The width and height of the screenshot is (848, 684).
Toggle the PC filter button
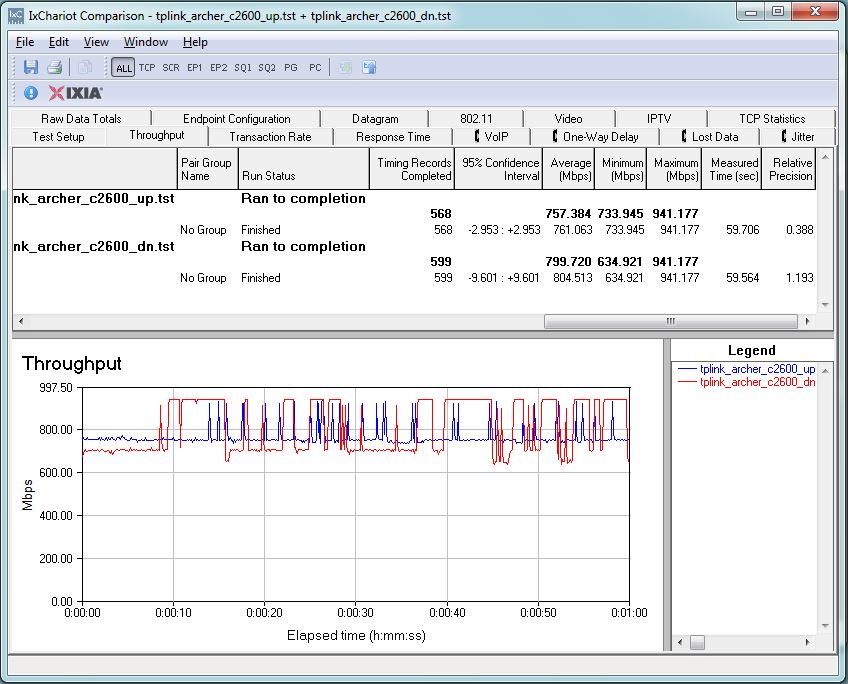click(315, 68)
